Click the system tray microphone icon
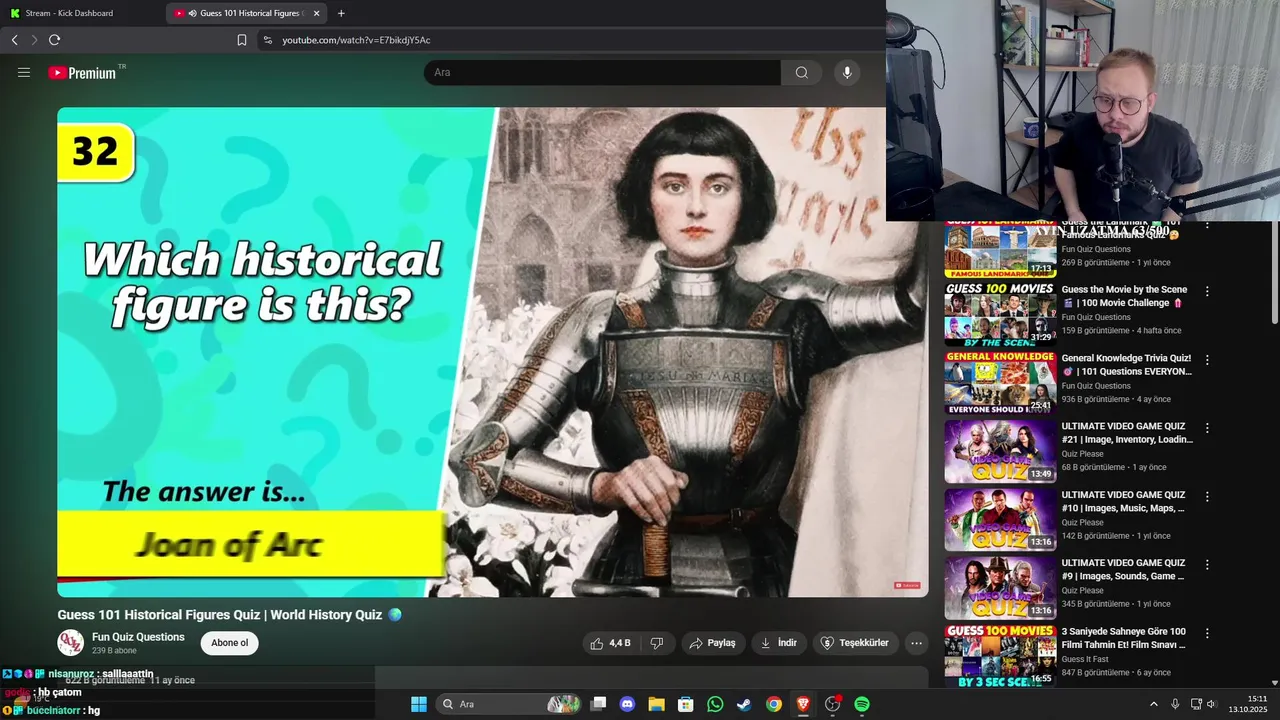Viewport: 1280px width, 720px height. pos(1175,704)
